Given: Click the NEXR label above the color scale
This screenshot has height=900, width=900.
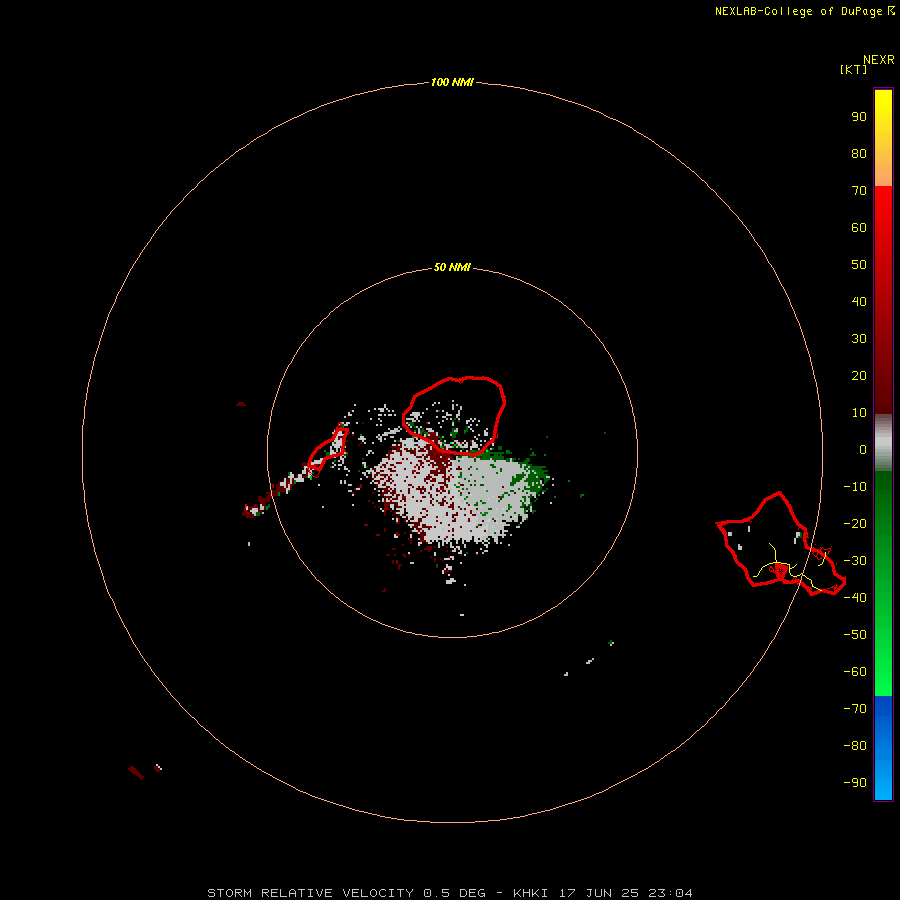Looking at the screenshot, I should point(878,60).
